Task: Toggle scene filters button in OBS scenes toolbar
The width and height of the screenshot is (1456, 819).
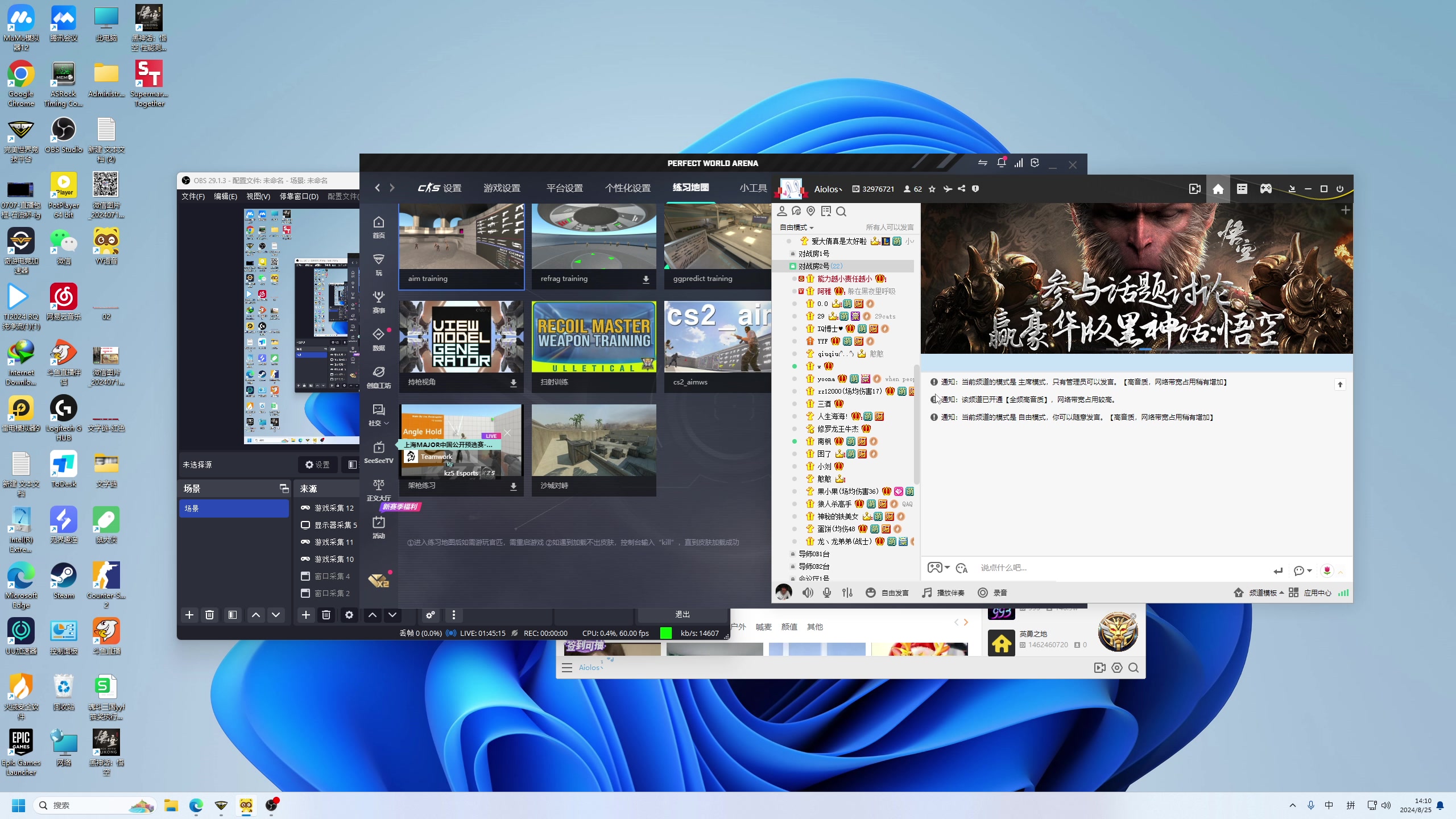Action: pyautogui.click(x=232, y=615)
